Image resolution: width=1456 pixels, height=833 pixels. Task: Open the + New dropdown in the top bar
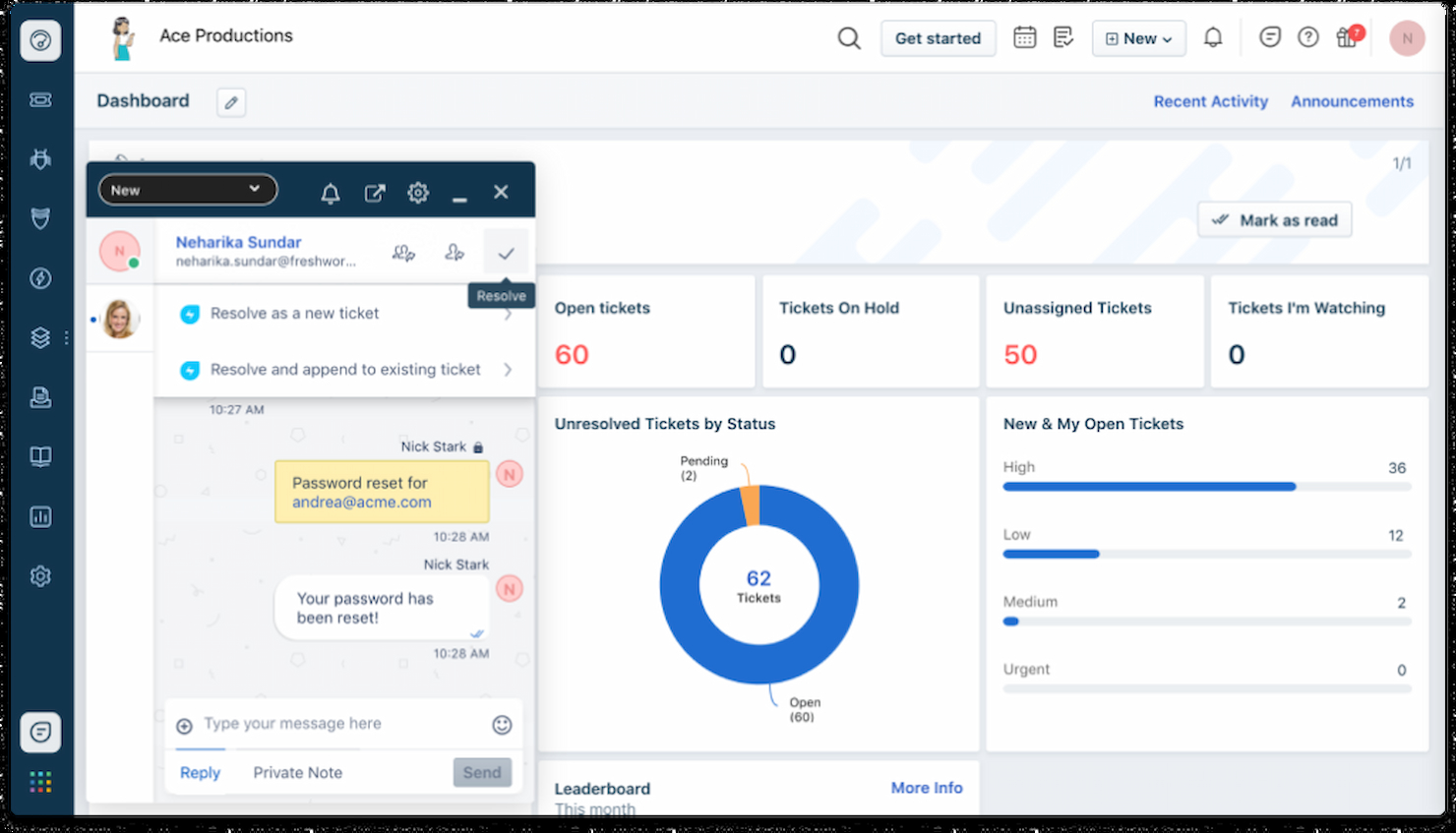coord(1138,37)
